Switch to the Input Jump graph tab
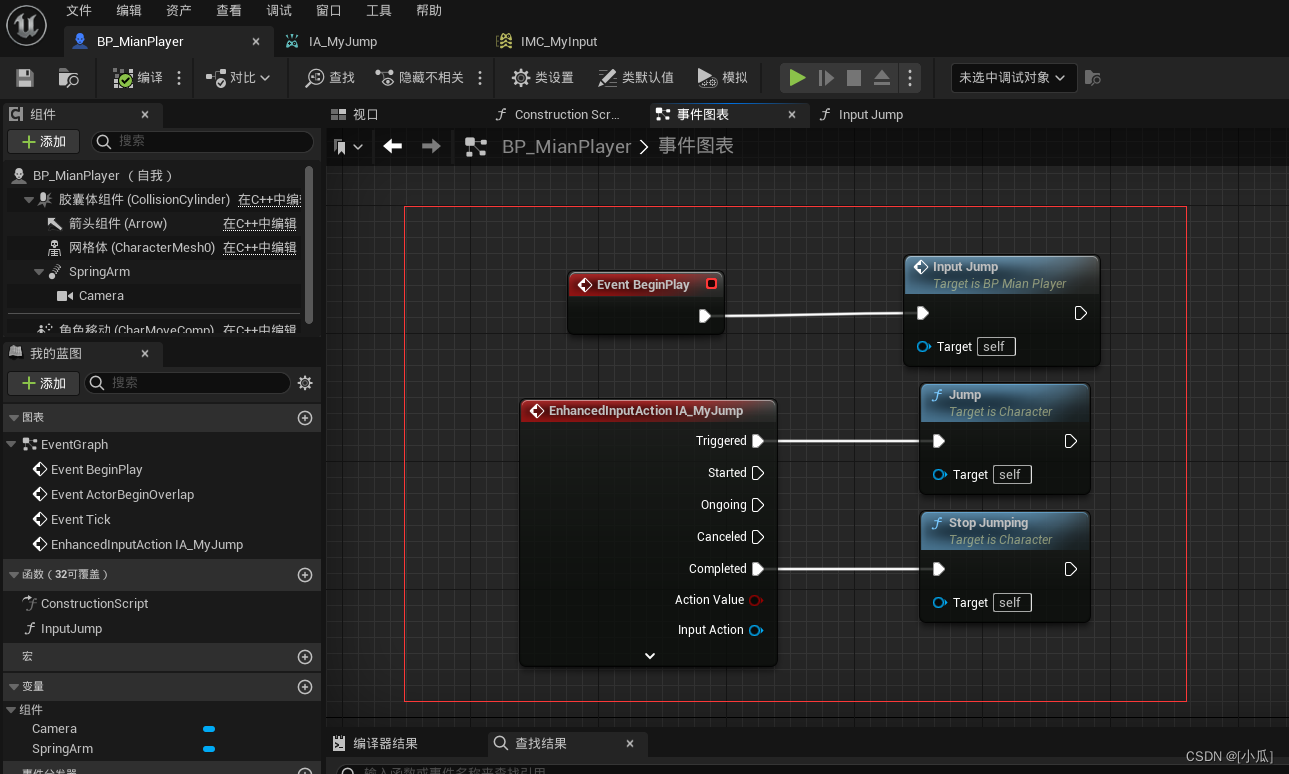Image resolution: width=1289 pixels, height=774 pixels. (x=870, y=114)
